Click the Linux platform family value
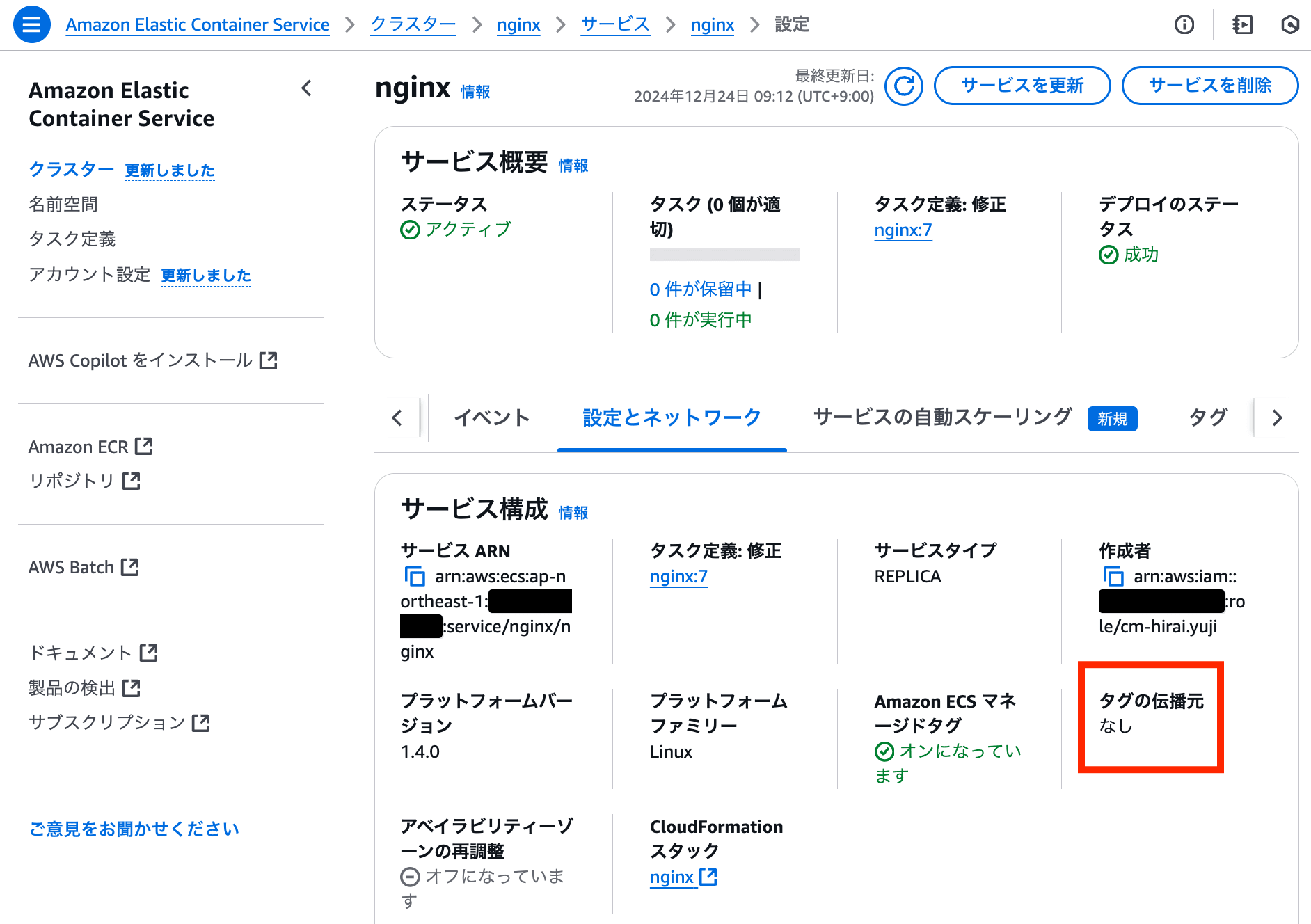This screenshot has height=924, width=1311. (x=671, y=752)
